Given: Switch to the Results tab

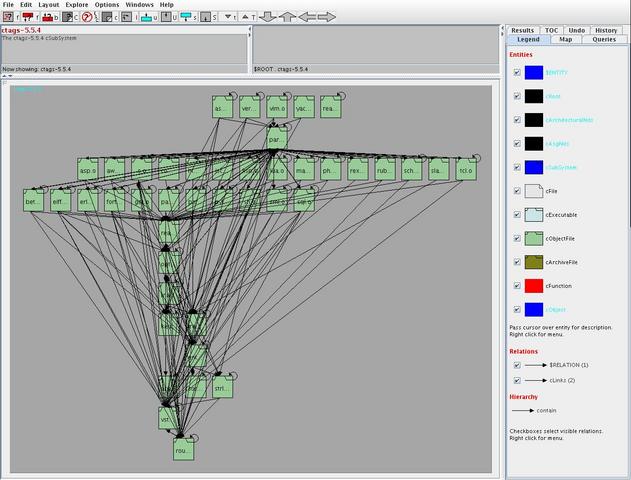Looking at the screenshot, I should 522,30.
